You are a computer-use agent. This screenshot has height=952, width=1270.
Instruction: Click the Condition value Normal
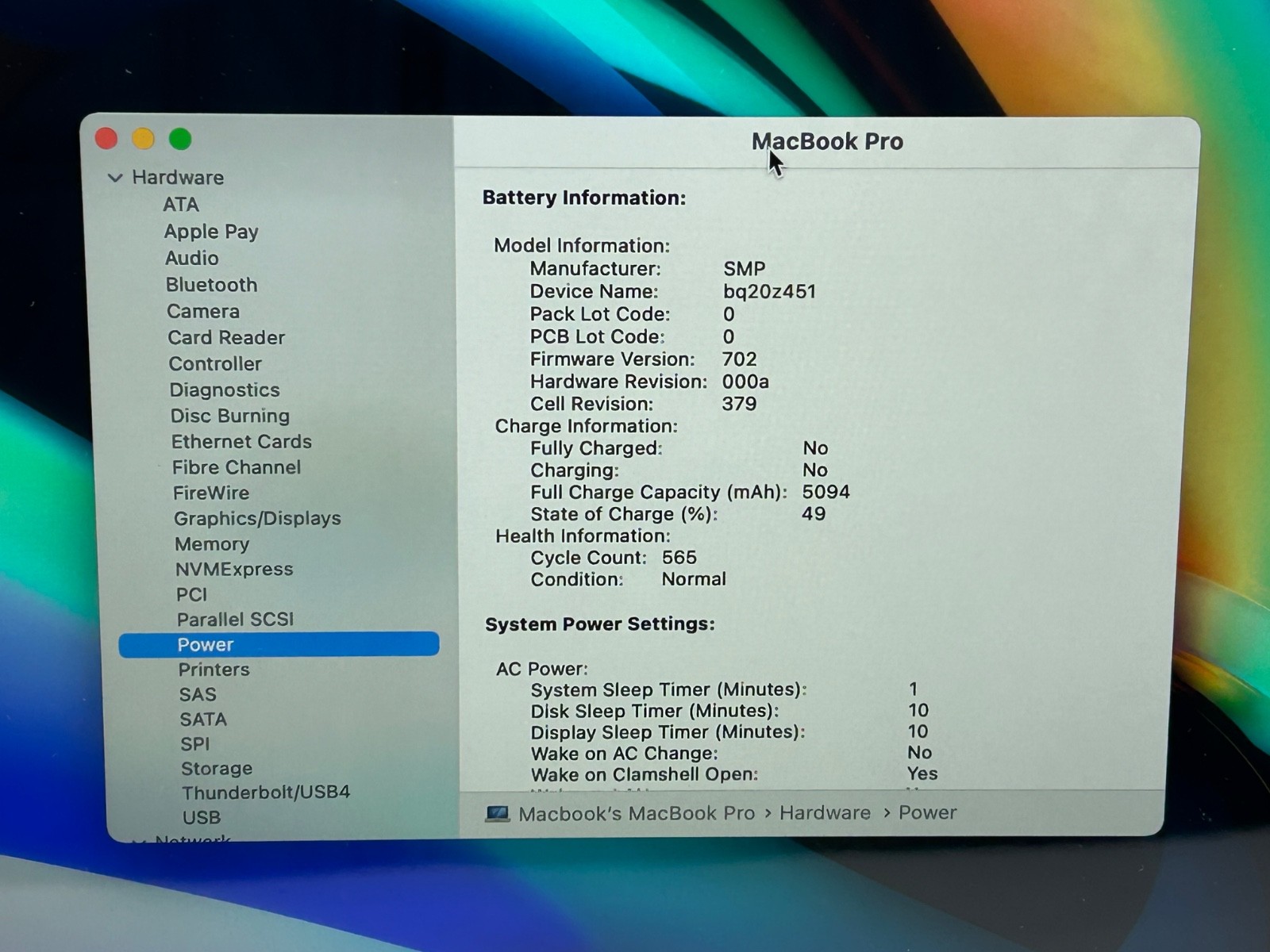694,579
